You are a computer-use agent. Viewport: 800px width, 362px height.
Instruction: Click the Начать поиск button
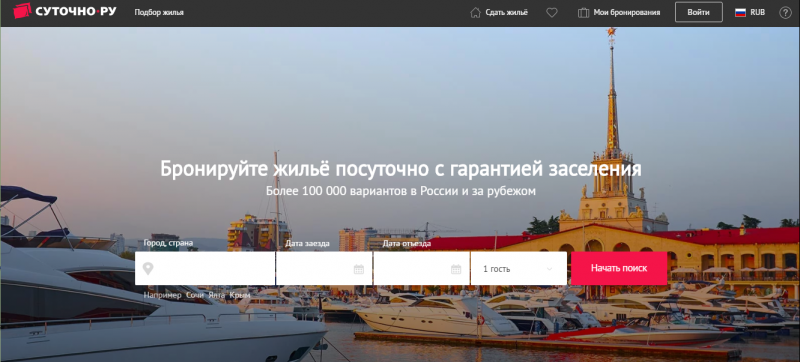pyautogui.click(x=619, y=268)
